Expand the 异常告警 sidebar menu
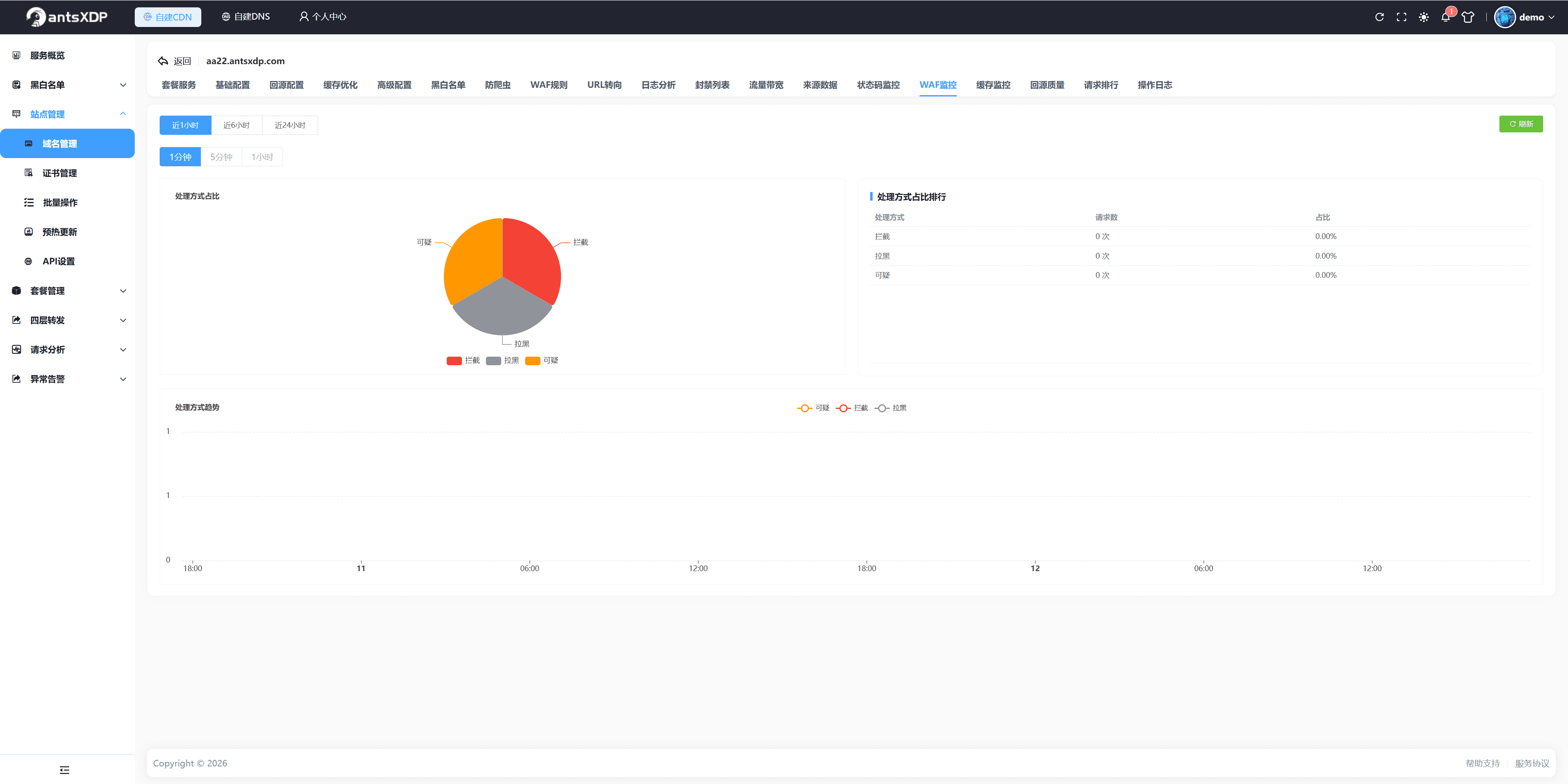Screen dimensions: 1568x784 pos(67,379)
